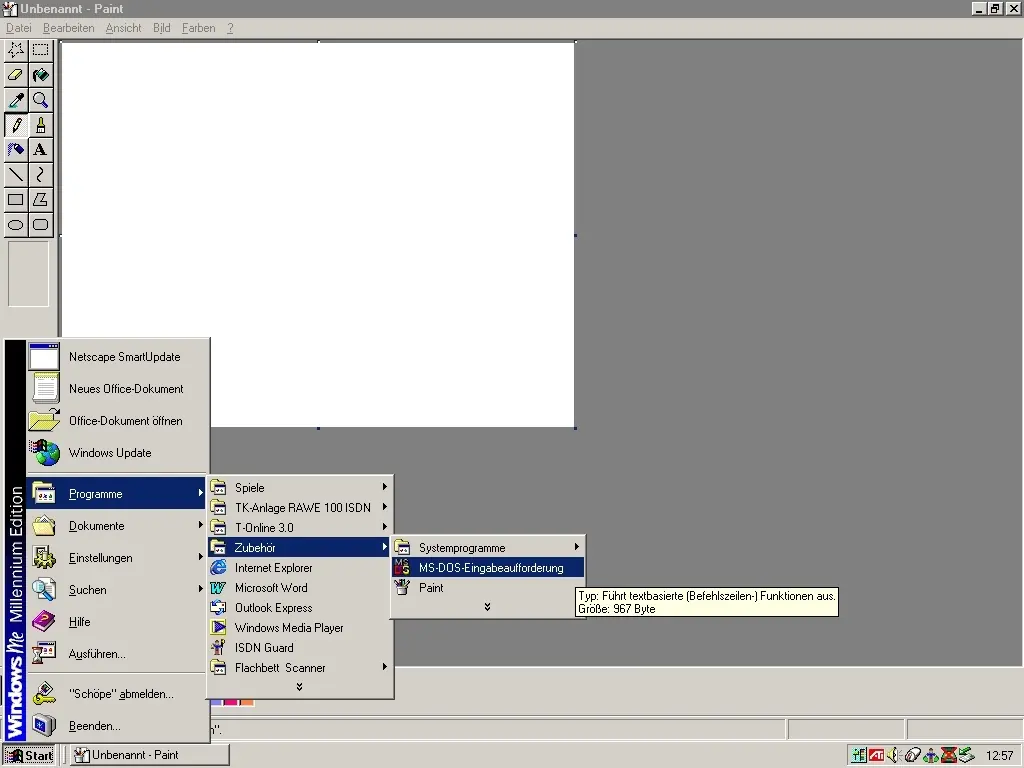Click the ATI tray icon
Image resolution: width=1024 pixels, height=768 pixels.
[x=876, y=756]
